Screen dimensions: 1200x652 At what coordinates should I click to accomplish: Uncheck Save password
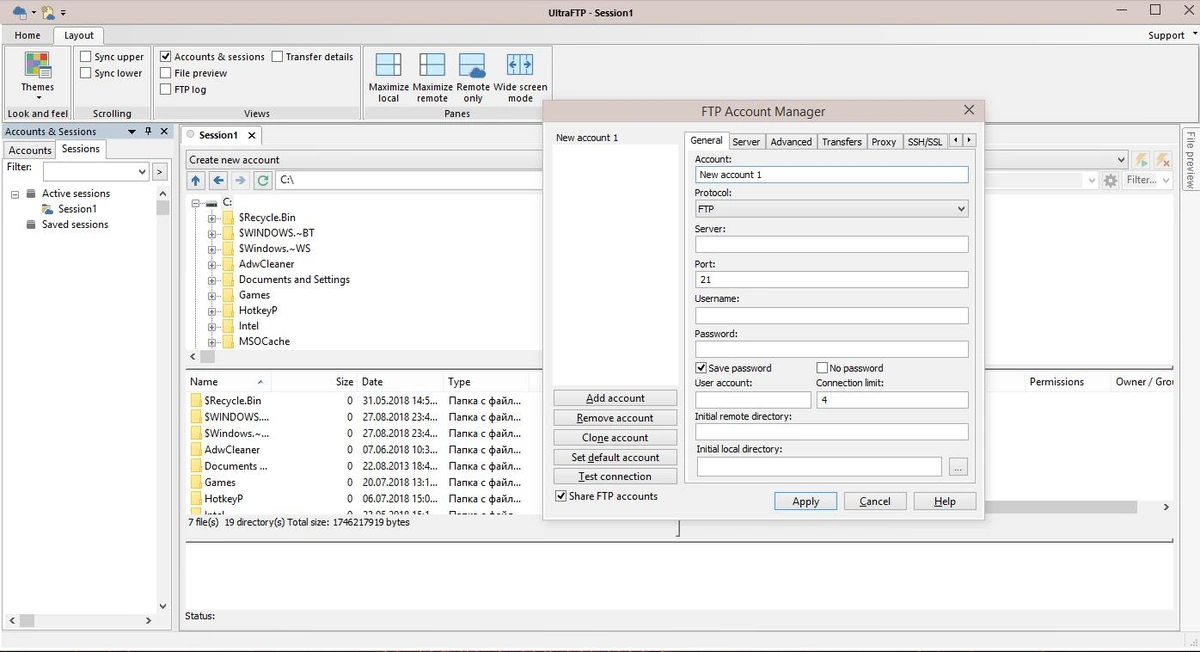(701, 368)
